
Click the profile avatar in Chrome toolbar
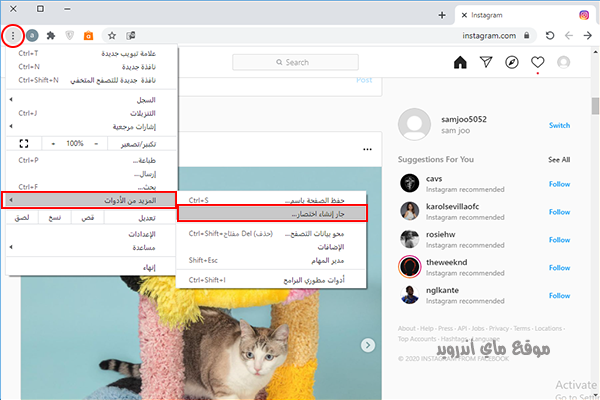(x=32, y=36)
